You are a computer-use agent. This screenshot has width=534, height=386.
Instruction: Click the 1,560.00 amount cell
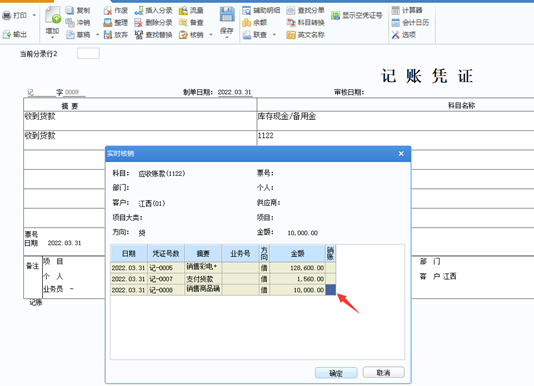point(298,279)
